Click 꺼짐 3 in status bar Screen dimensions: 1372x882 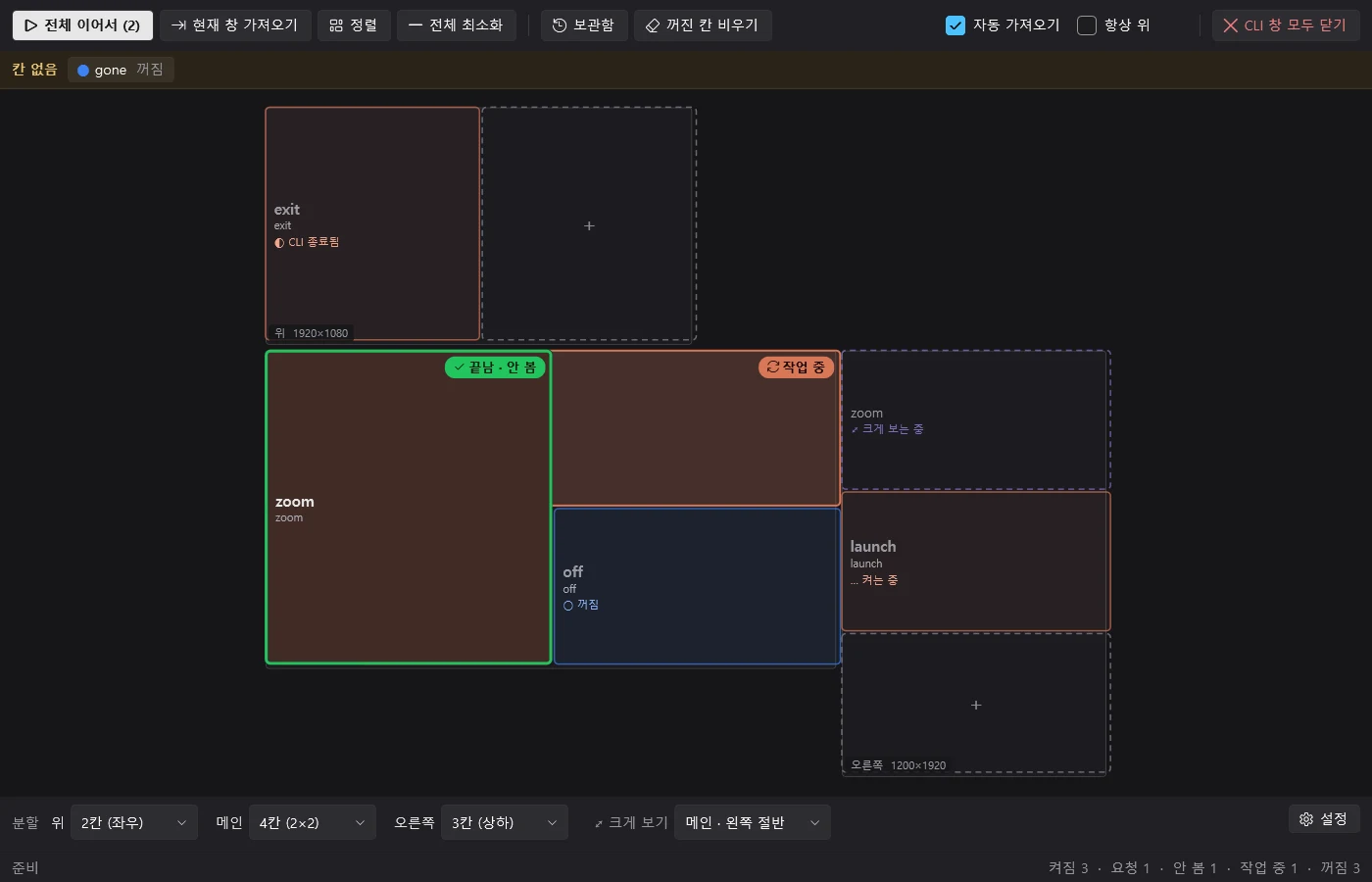point(1340,868)
